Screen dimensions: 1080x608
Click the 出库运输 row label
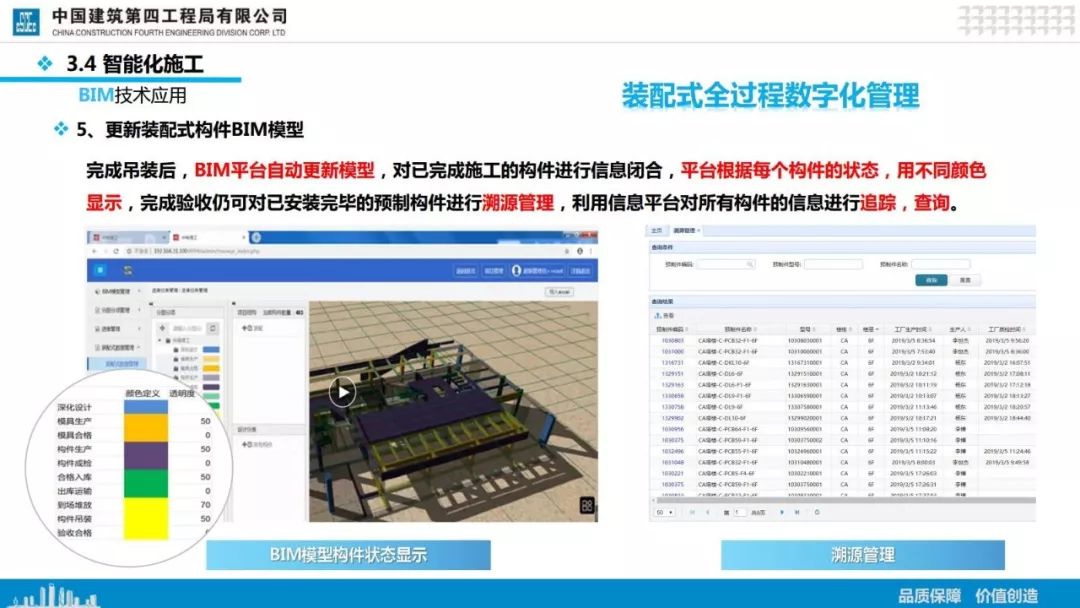click(74, 491)
